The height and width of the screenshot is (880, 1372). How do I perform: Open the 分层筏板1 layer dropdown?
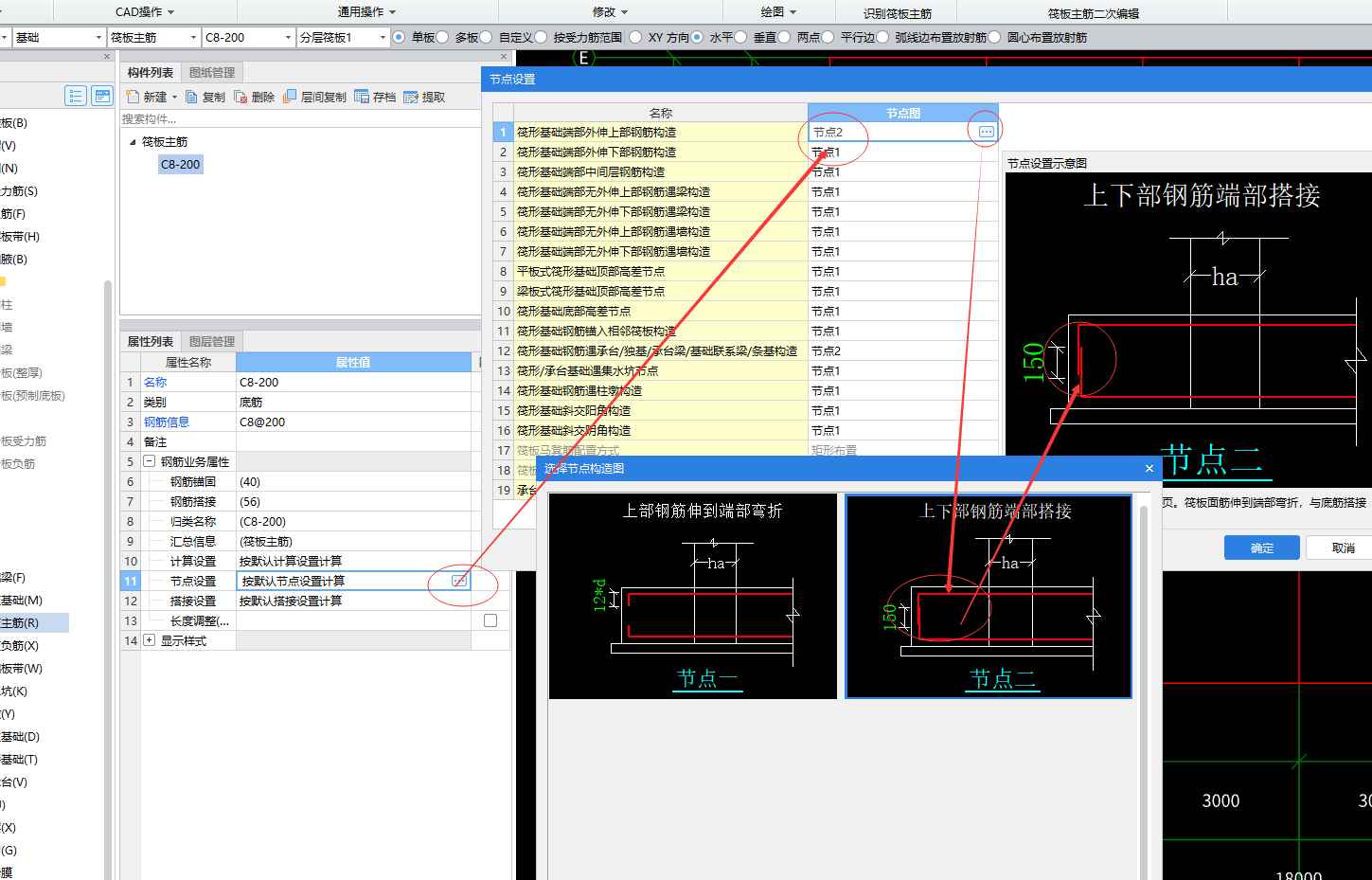point(383,37)
